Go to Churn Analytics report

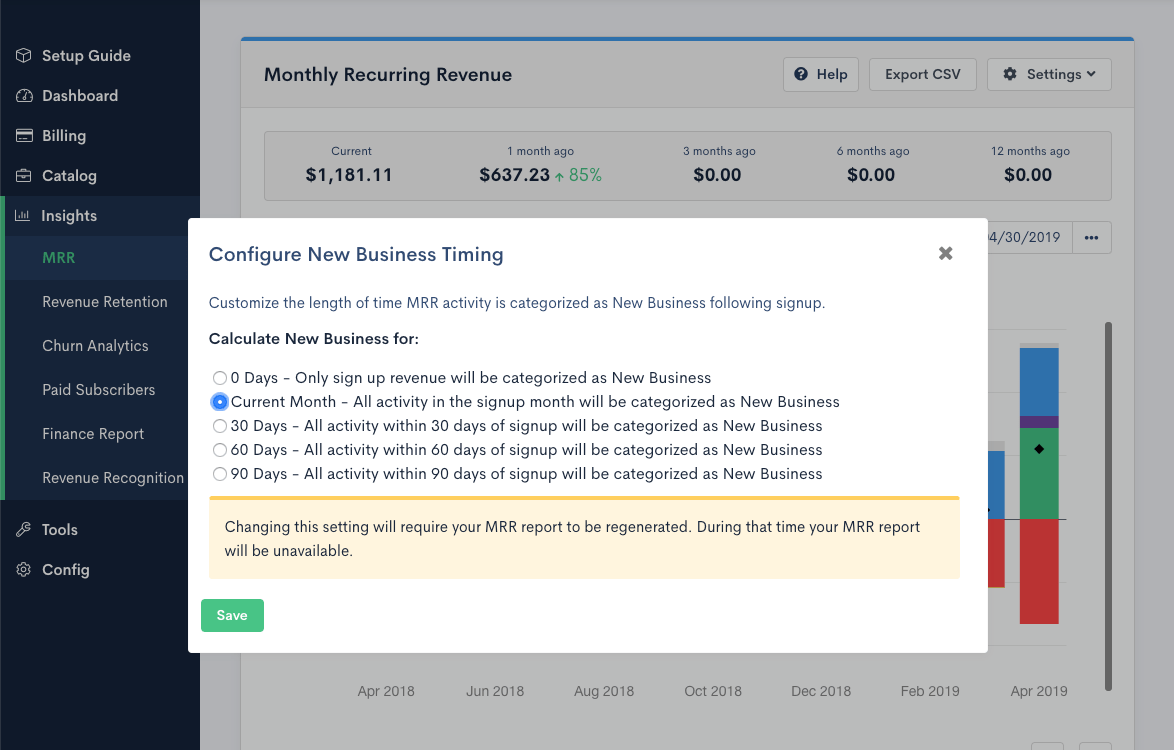(95, 346)
